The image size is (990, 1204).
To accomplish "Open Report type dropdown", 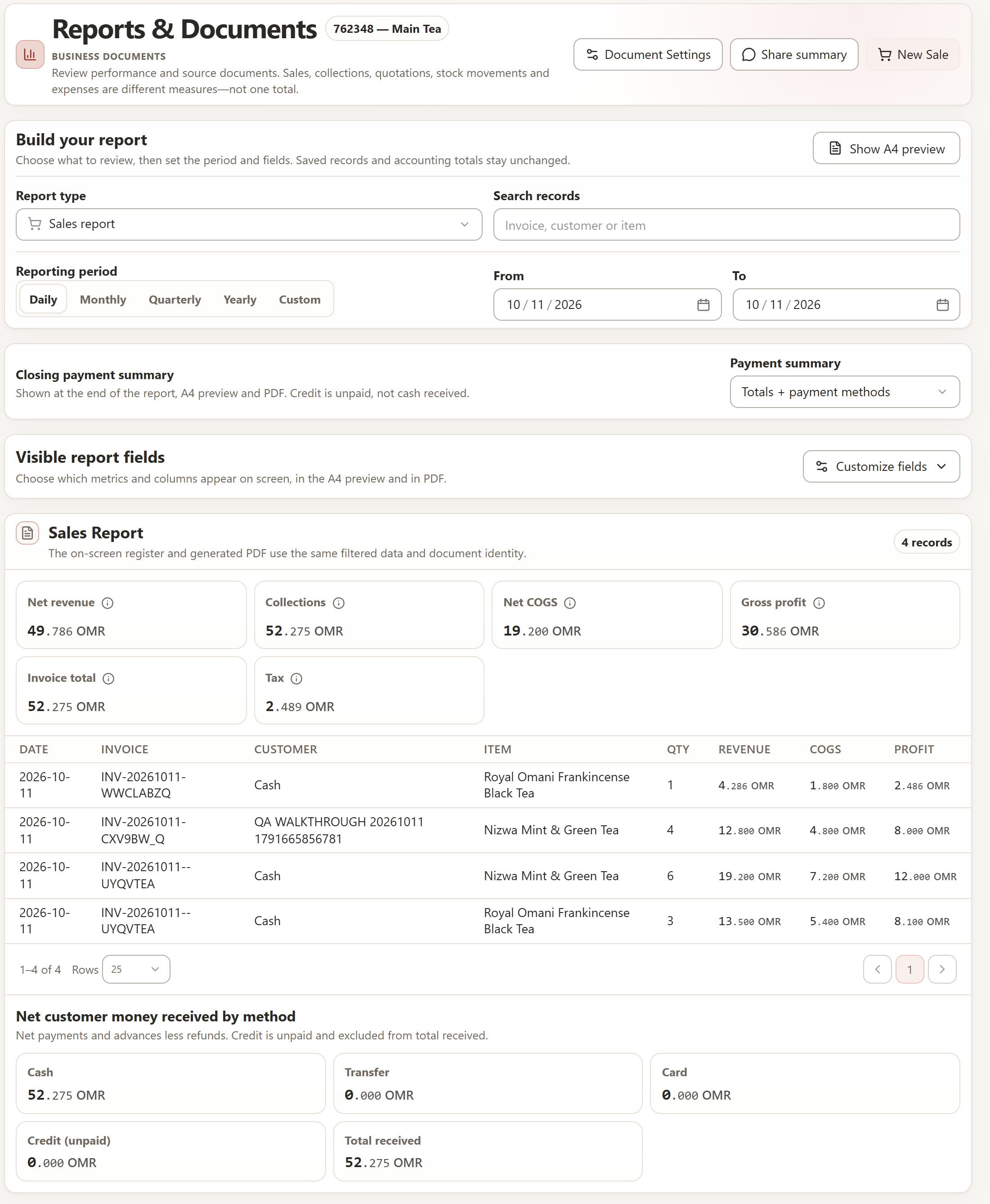I will point(249,224).
